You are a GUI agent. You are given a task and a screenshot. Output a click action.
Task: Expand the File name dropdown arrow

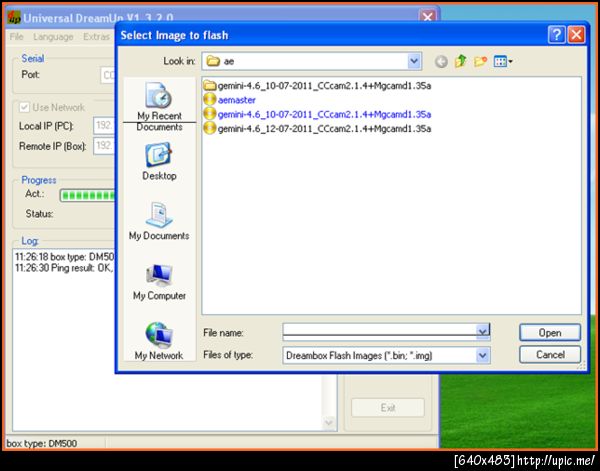pyautogui.click(x=483, y=331)
